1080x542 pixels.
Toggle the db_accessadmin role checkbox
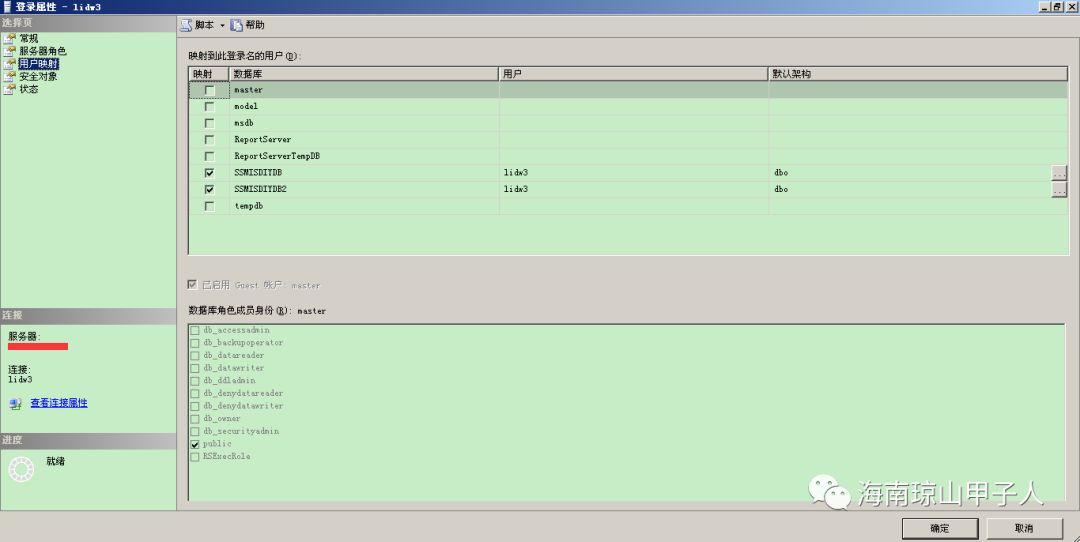[x=195, y=331]
